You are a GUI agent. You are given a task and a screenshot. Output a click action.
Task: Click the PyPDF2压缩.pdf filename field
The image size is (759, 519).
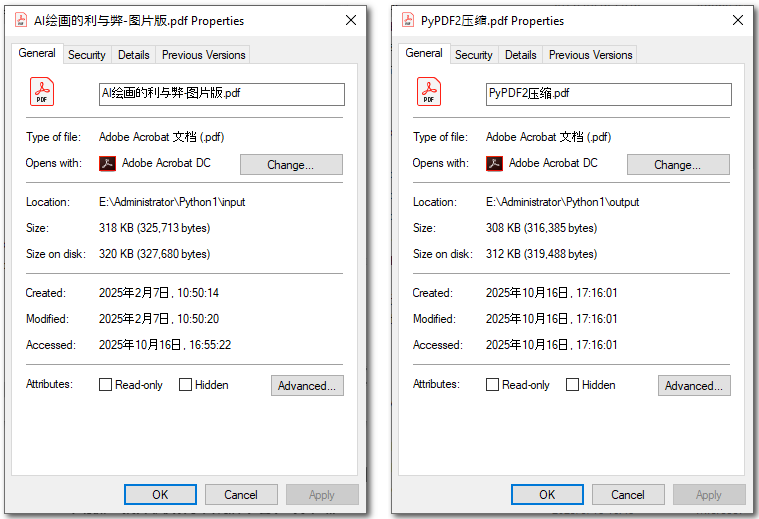[x=608, y=94]
